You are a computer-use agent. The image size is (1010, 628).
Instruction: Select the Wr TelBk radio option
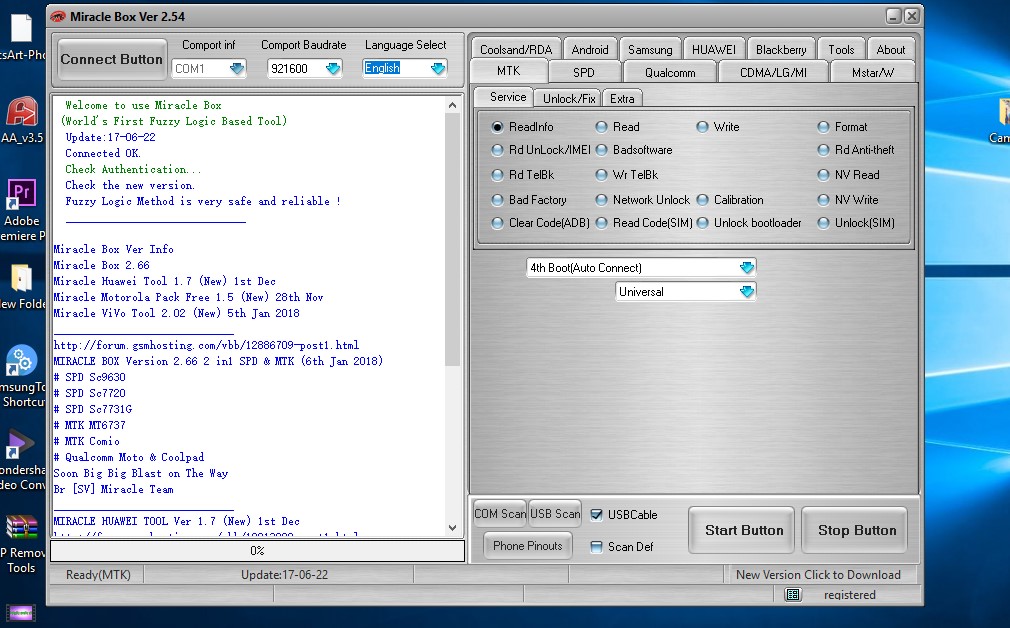pos(601,175)
